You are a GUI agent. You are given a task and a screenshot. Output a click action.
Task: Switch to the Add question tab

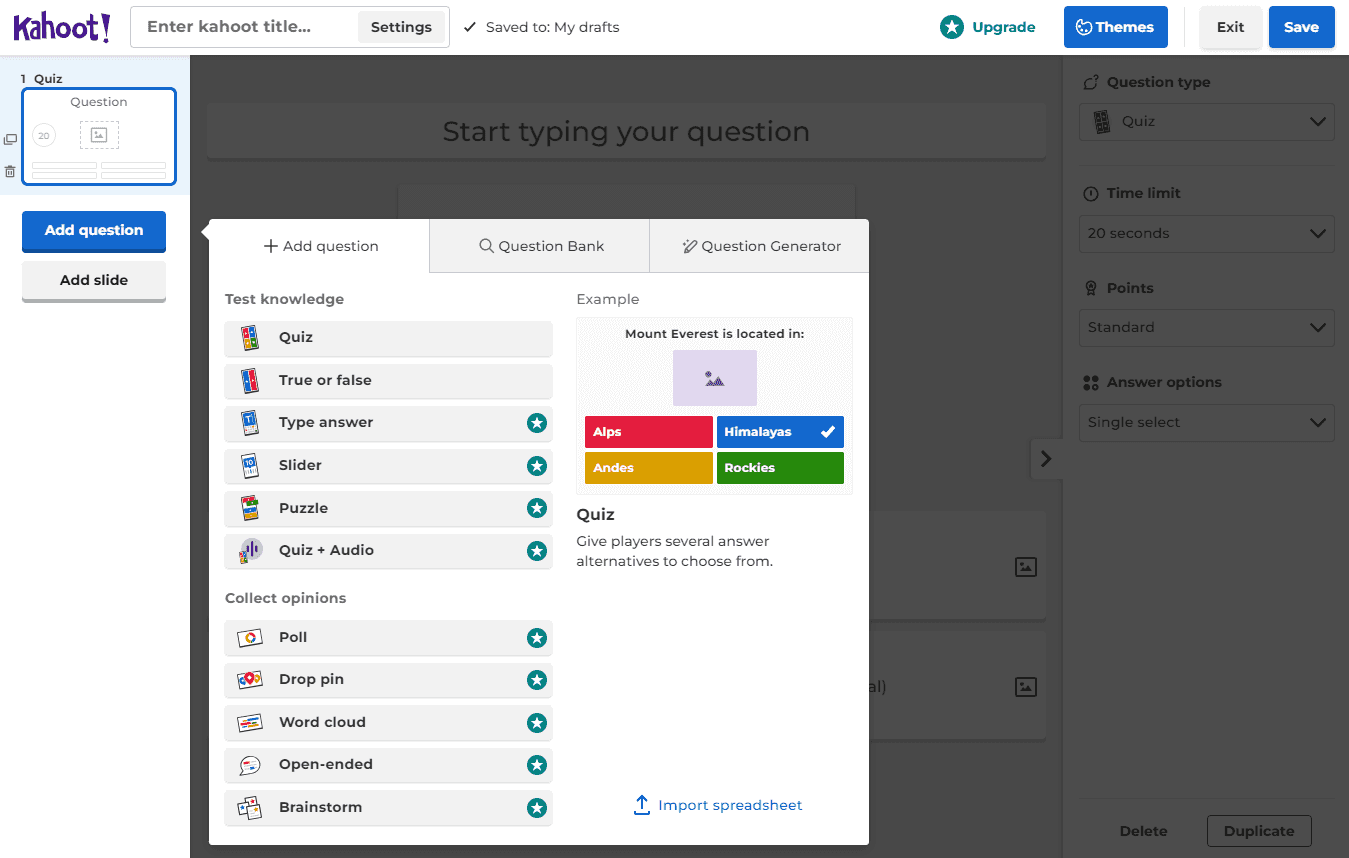320,246
